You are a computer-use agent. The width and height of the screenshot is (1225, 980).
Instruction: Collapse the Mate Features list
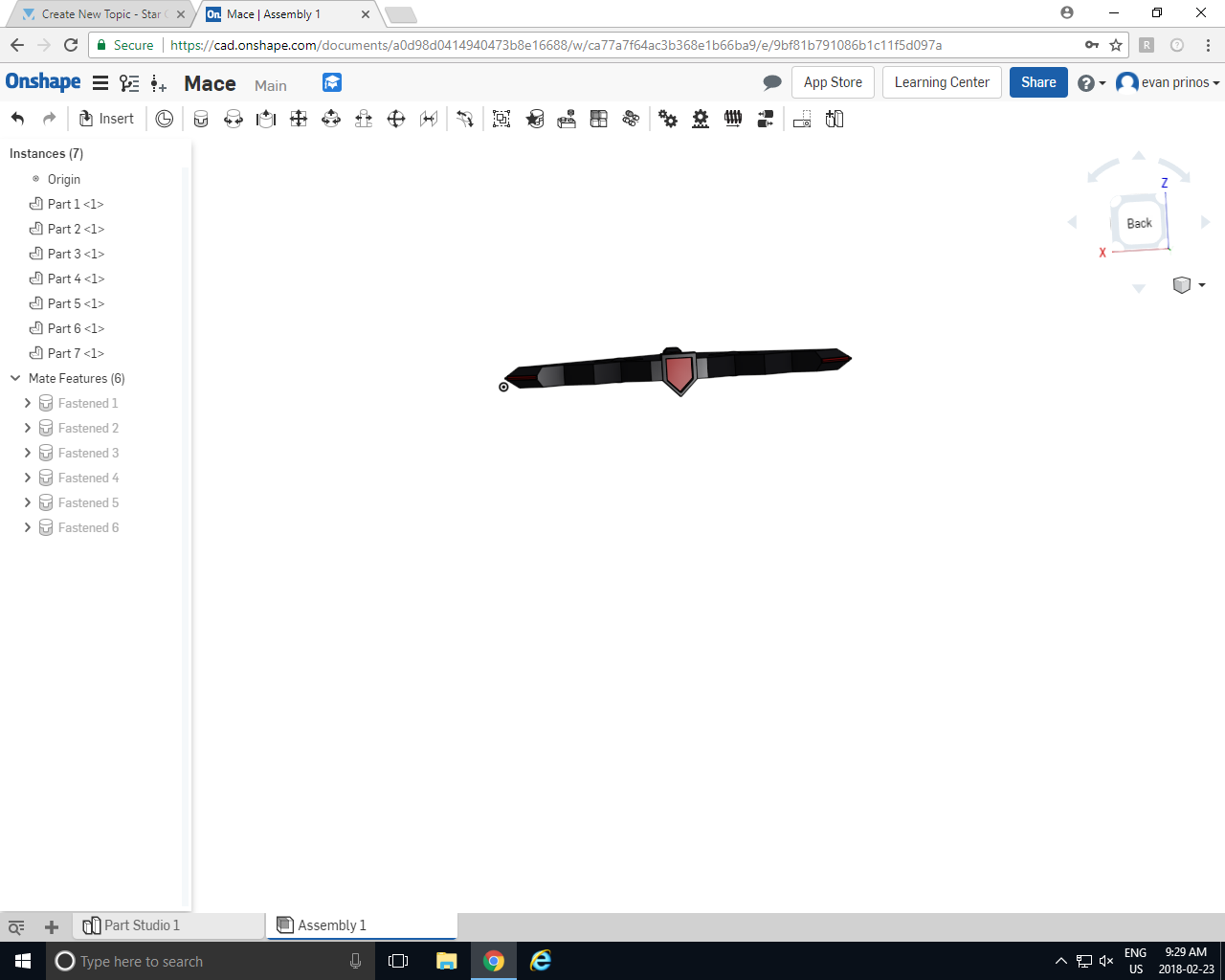(x=14, y=378)
